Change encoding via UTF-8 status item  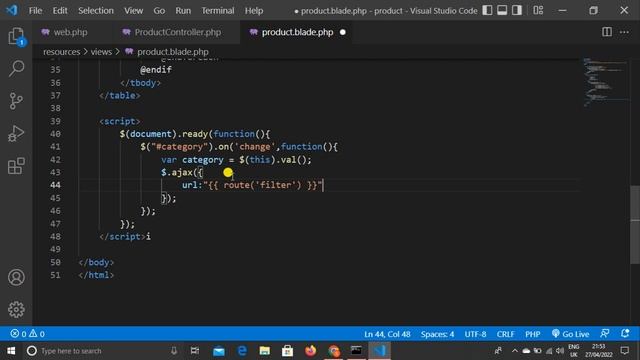[x=476, y=334]
